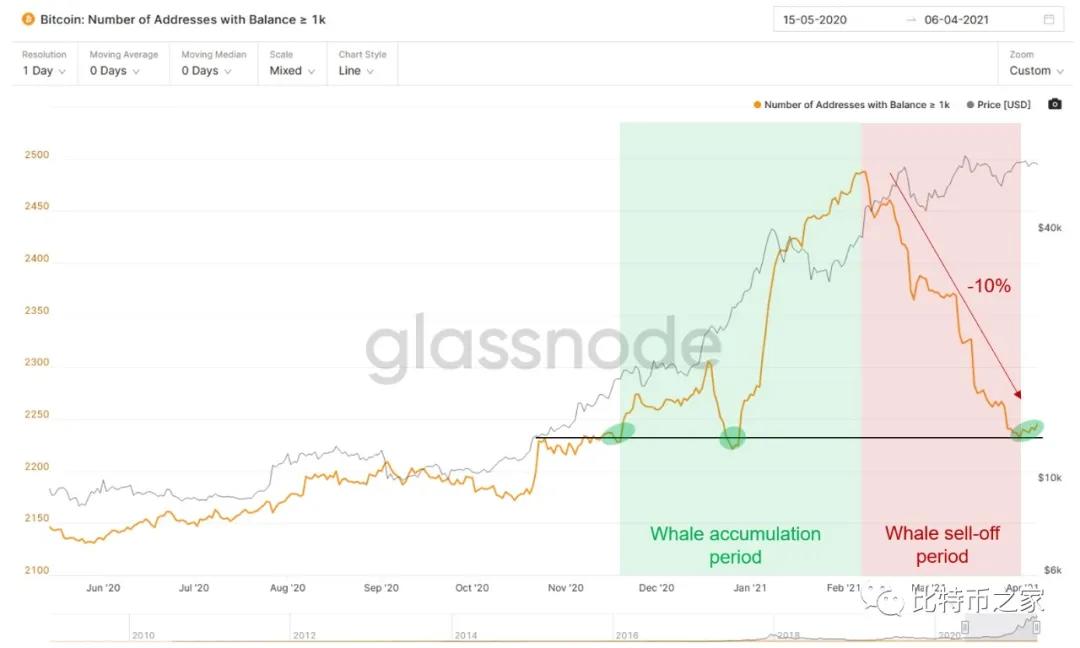Open the calendar date picker icon
The width and height of the screenshot is (1080, 648).
click(1048, 19)
